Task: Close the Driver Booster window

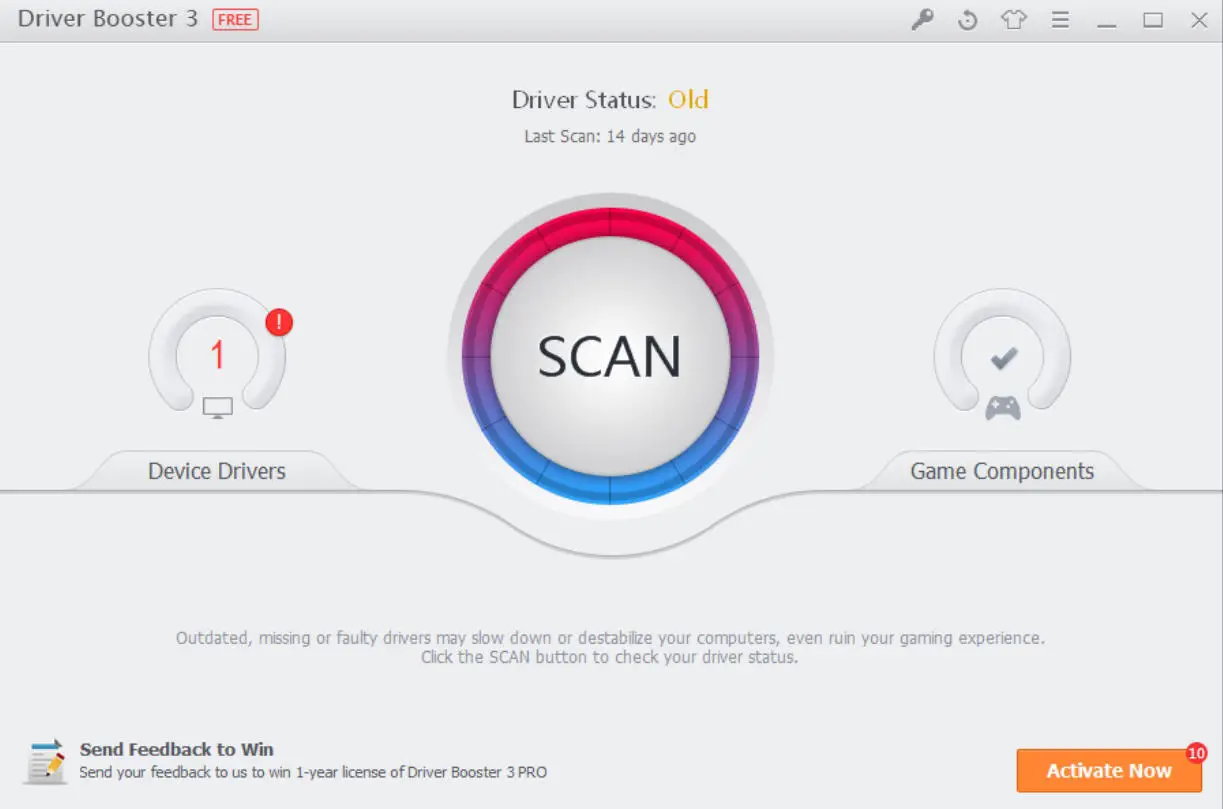Action: pyautogui.click(x=1199, y=20)
